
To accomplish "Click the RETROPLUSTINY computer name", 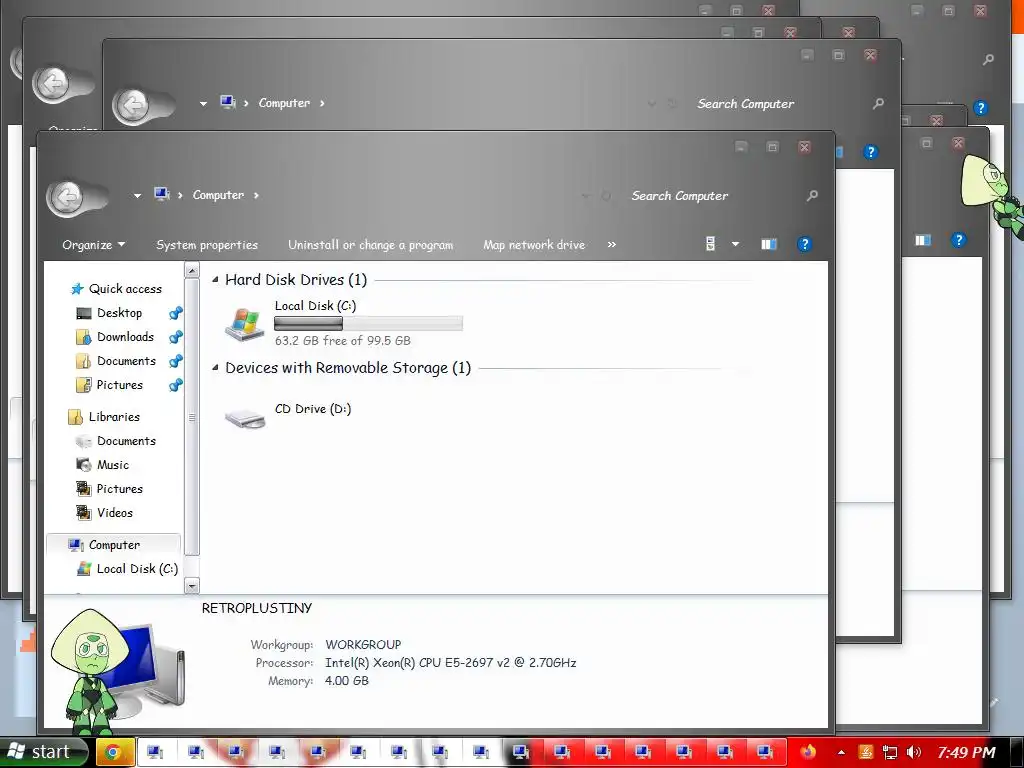I will [x=257, y=608].
